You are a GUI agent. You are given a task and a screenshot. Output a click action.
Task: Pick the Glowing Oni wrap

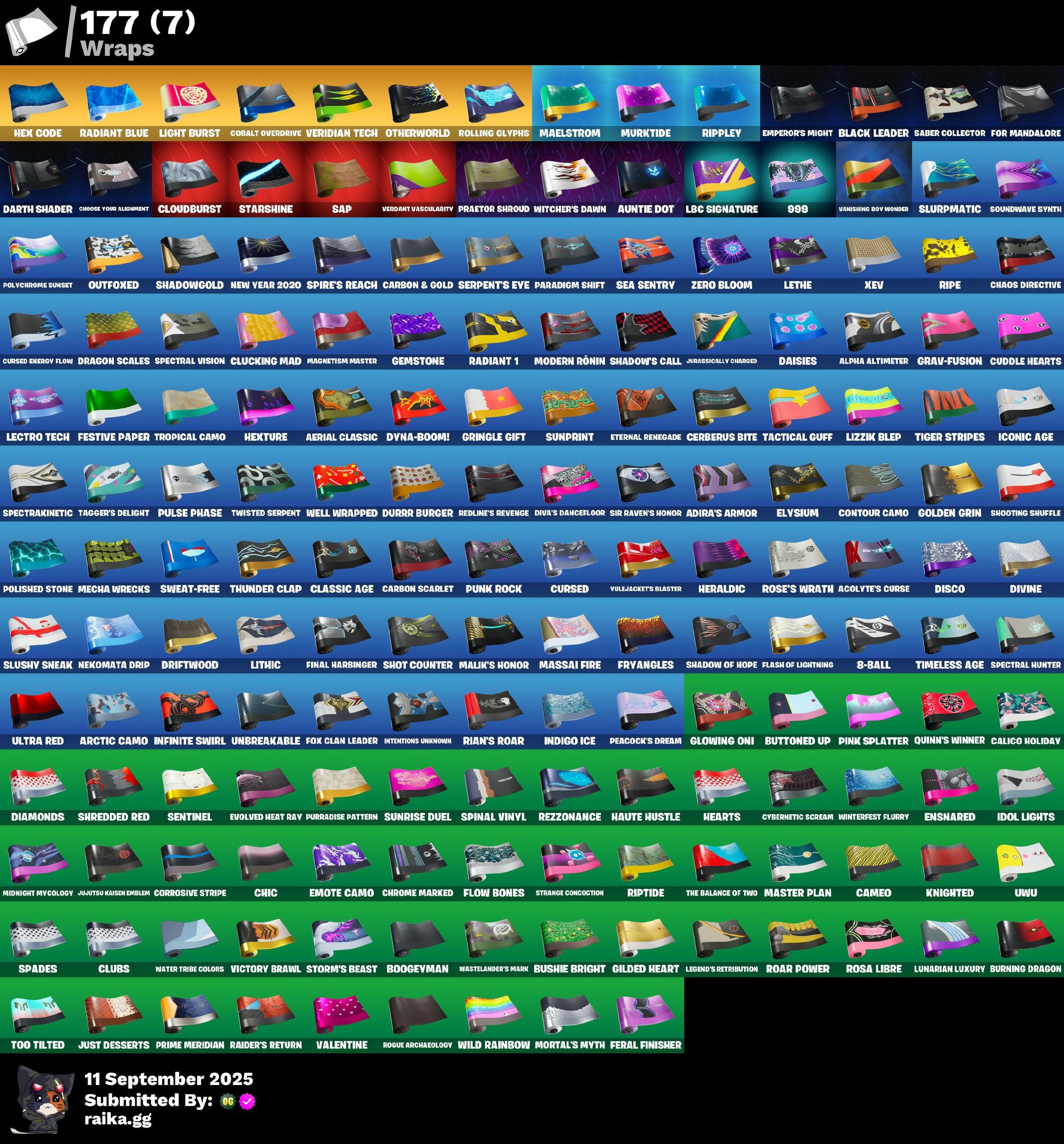tap(721, 710)
